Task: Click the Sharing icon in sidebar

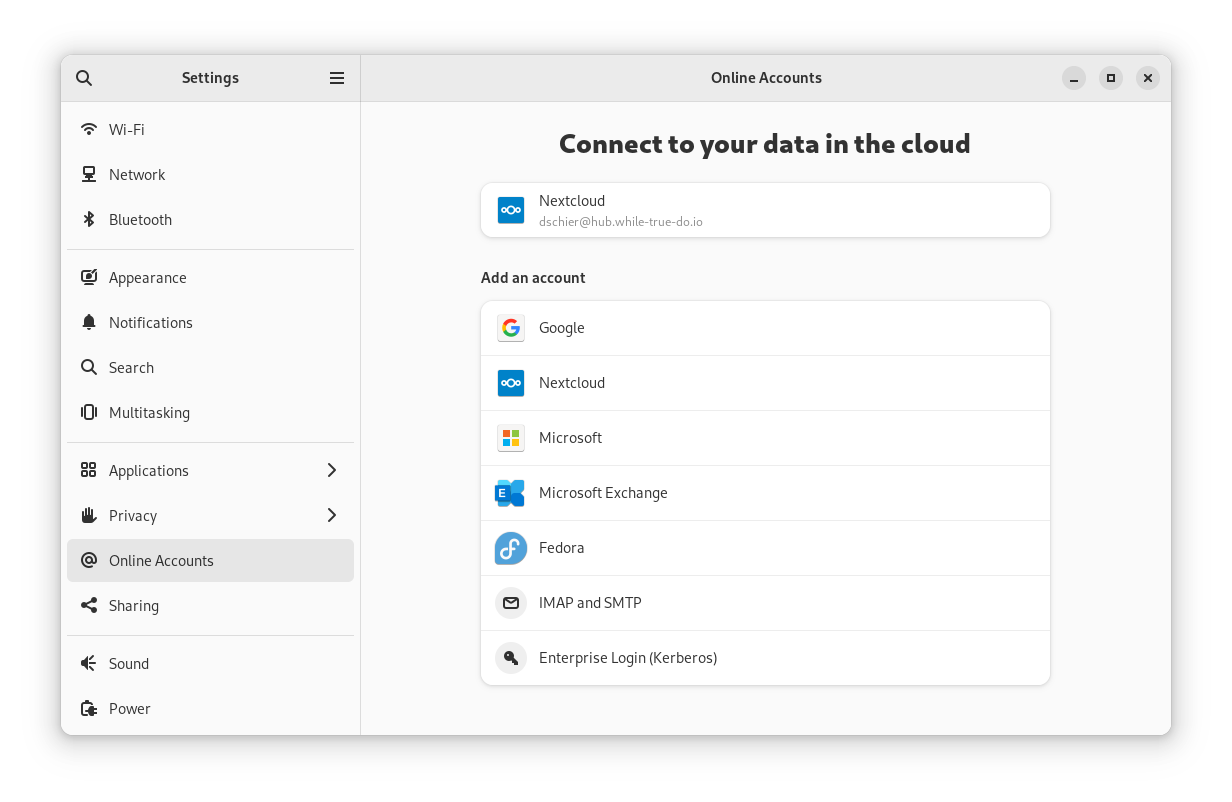Action: 89,605
